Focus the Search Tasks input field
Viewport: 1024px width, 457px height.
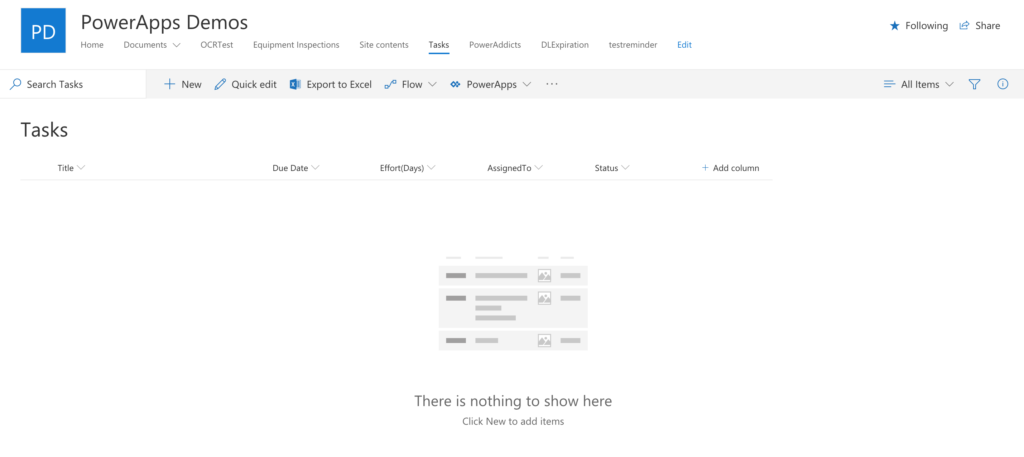click(x=73, y=84)
